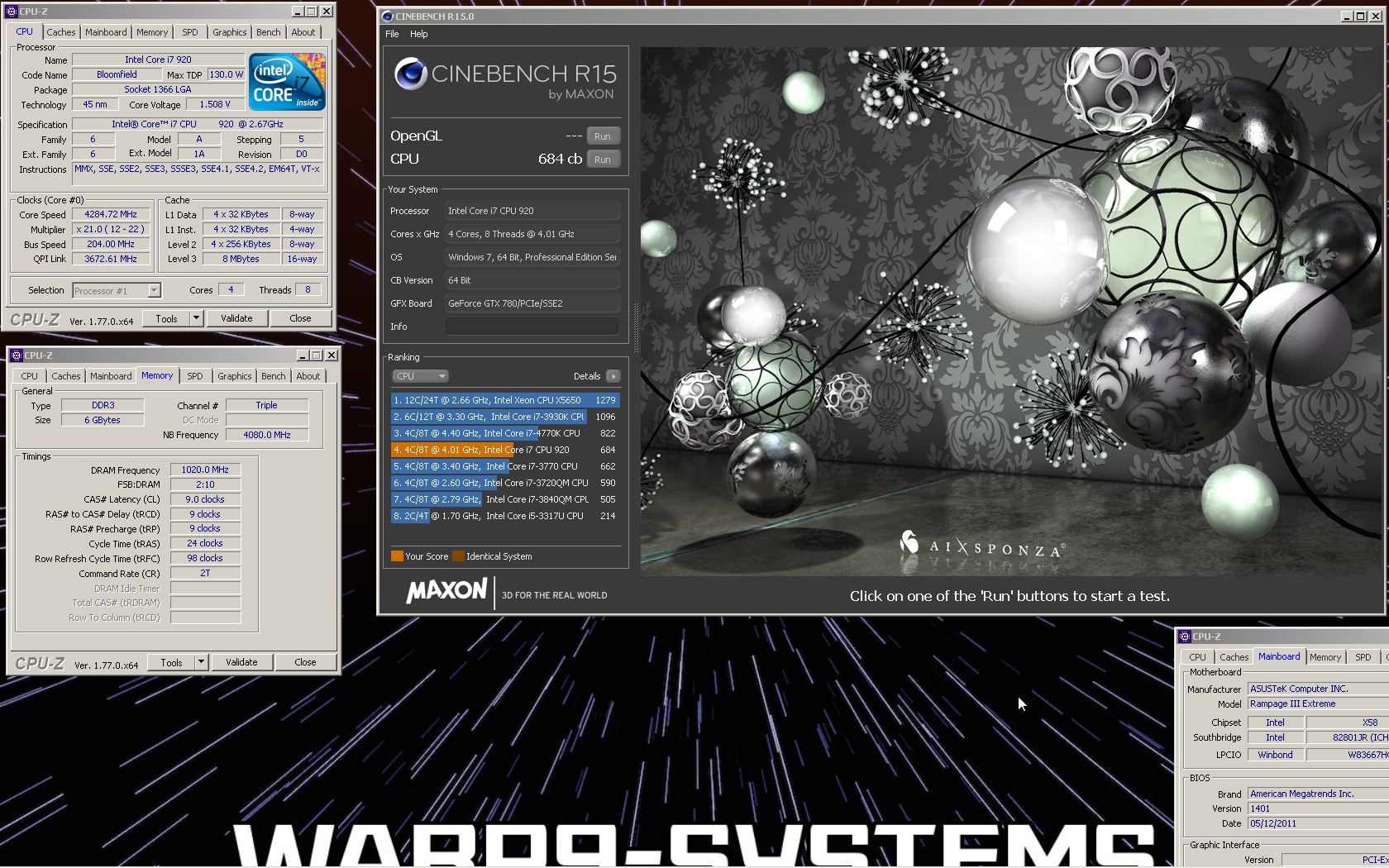Click the CPU-Z Memory window title icon

[17, 355]
